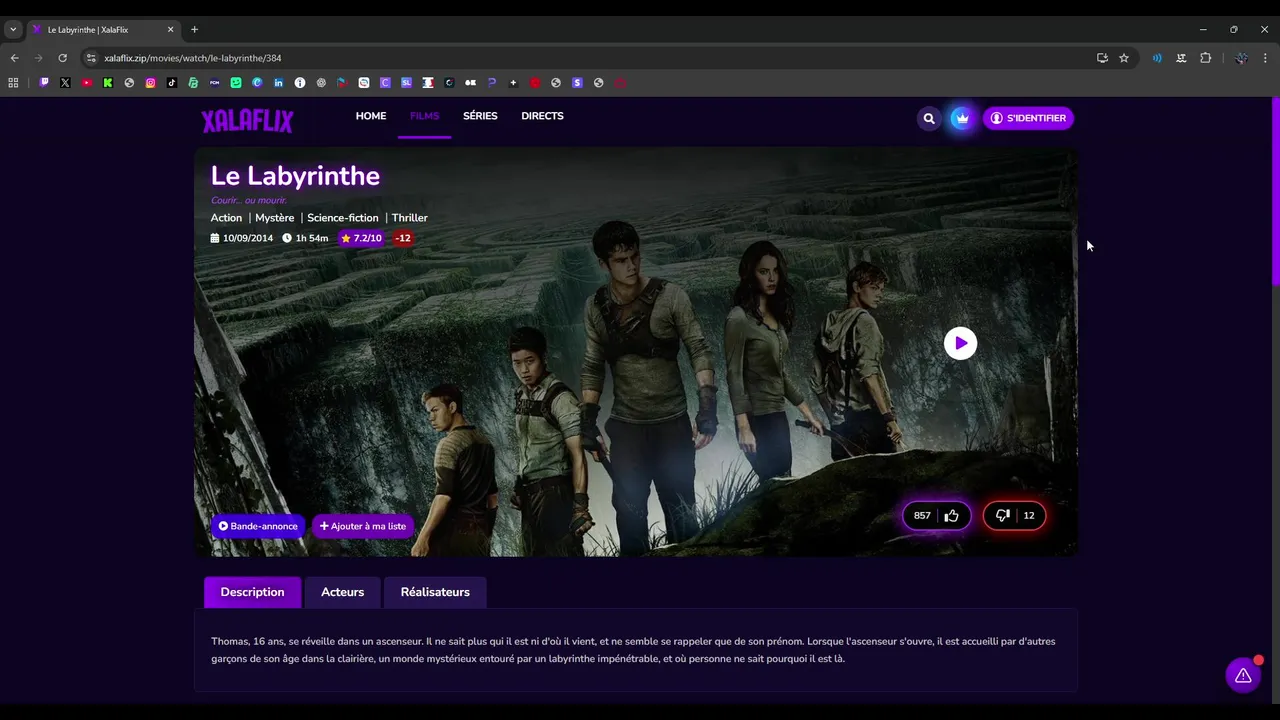Click the release date 10/09/2014

242,238
